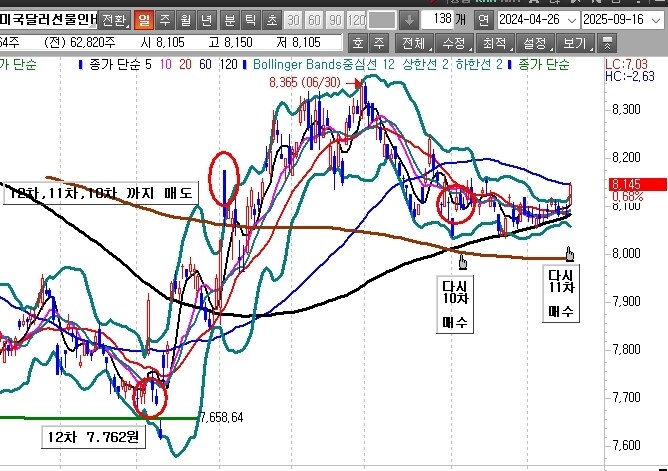This screenshot has height=471, width=668.
Task: Choose the 120 interval preset
Action: tap(356, 20)
